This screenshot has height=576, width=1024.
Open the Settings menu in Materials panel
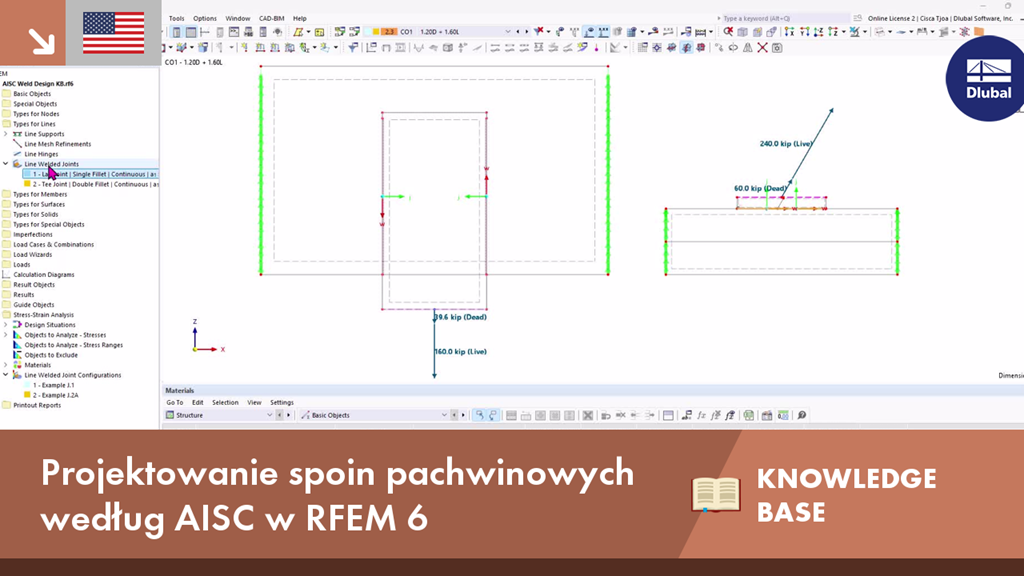point(281,402)
